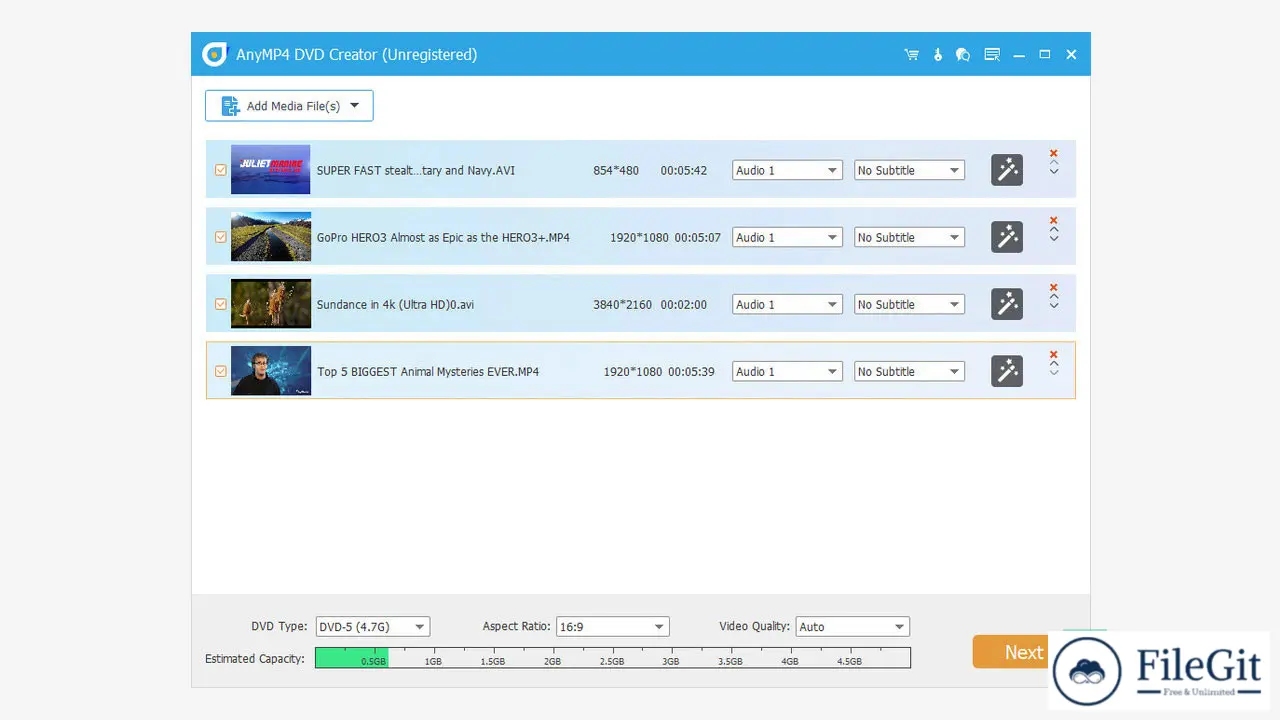This screenshot has width=1280, height=720.
Task: Click the Next button
Action: pyautogui.click(x=1023, y=652)
